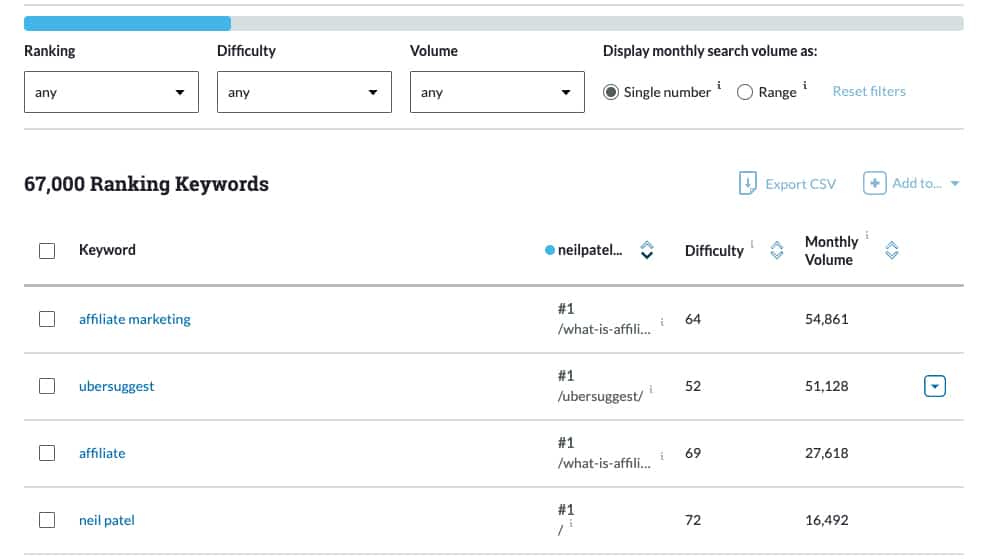Check the affiliate row checkbox
Image resolution: width=1000 pixels, height=560 pixels.
click(x=47, y=453)
